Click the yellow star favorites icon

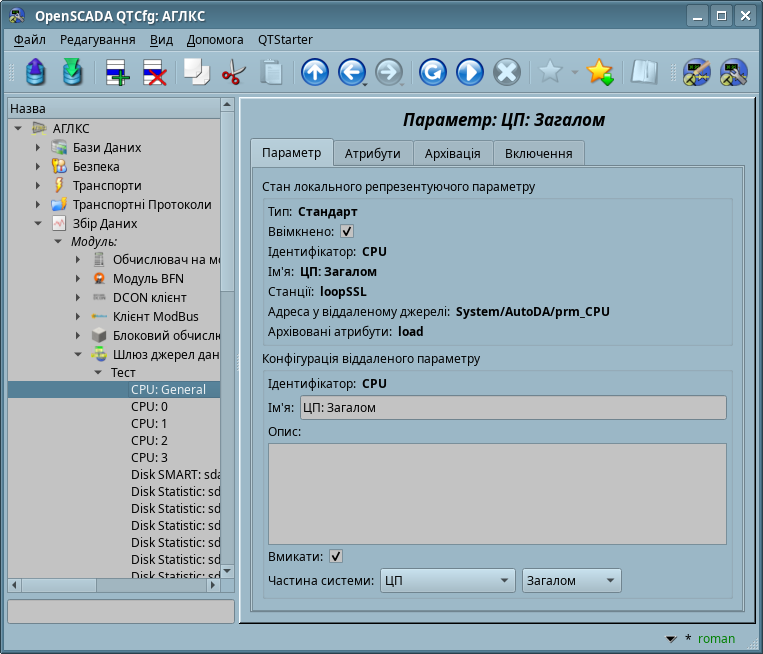(x=599, y=72)
